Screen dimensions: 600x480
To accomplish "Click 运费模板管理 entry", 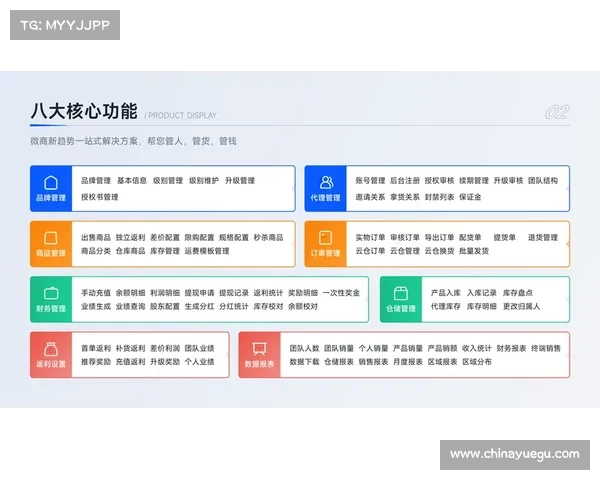I will 207,251.
